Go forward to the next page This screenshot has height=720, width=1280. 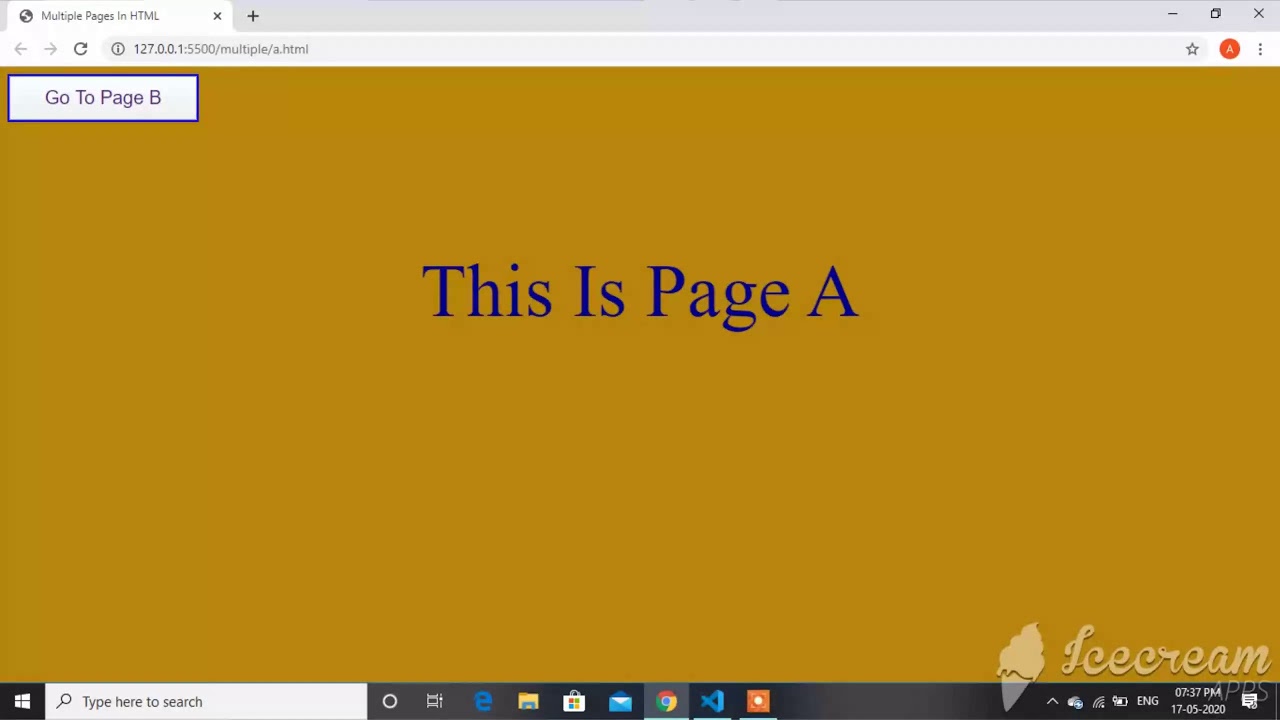click(x=50, y=49)
